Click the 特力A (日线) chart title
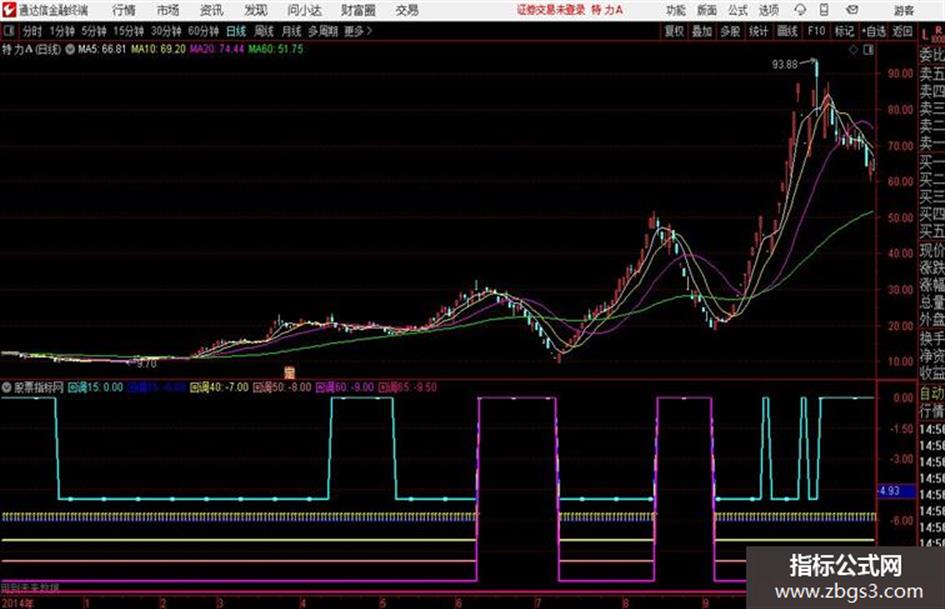 click(x=31, y=49)
